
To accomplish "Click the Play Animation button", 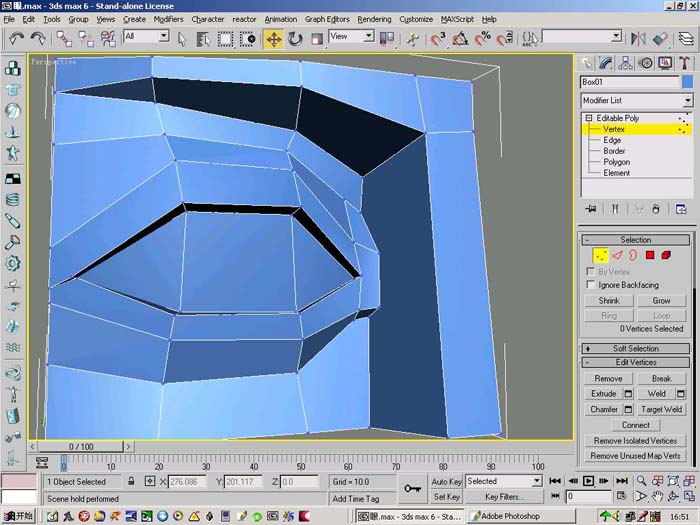I will pyautogui.click(x=588, y=481).
